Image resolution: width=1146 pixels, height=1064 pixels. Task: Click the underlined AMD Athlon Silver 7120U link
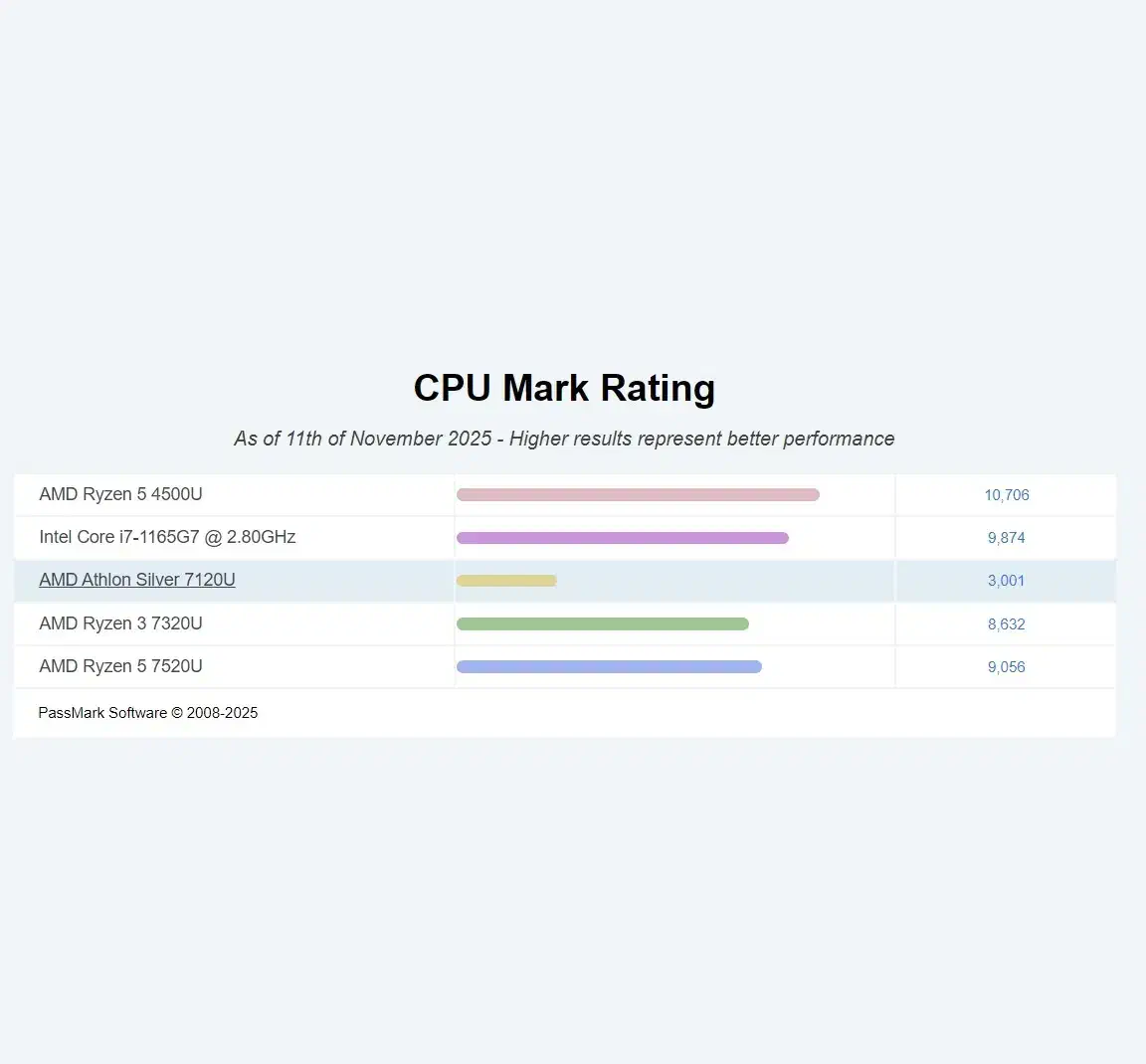pyautogui.click(x=137, y=580)
